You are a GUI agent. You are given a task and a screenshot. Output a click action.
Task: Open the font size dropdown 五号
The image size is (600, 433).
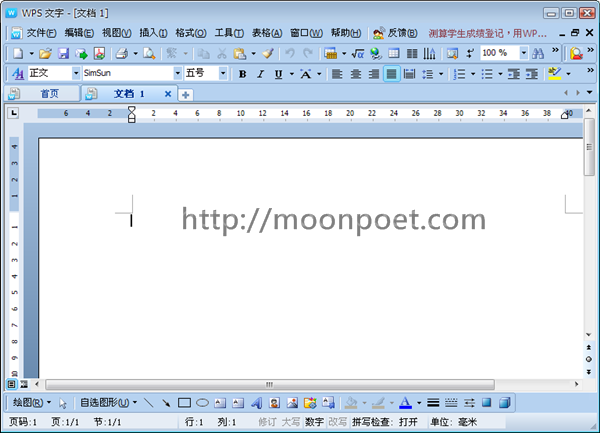pyautogui.click(x=222, y=73)
